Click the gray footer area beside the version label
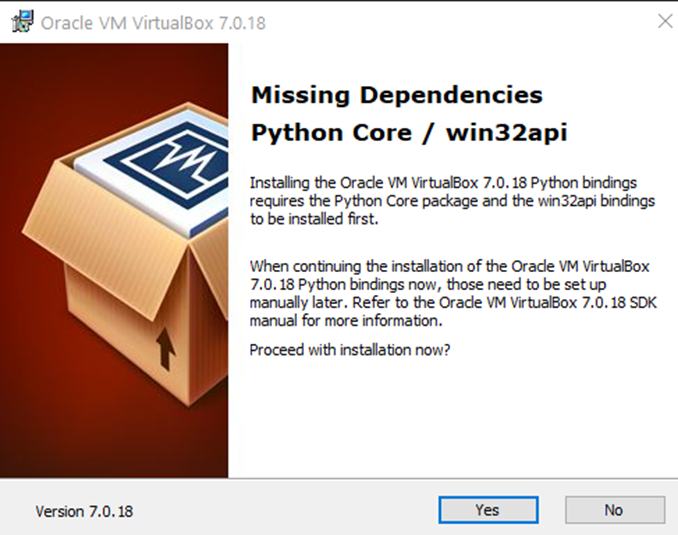 pyautogui.click(x=280, y=511)
